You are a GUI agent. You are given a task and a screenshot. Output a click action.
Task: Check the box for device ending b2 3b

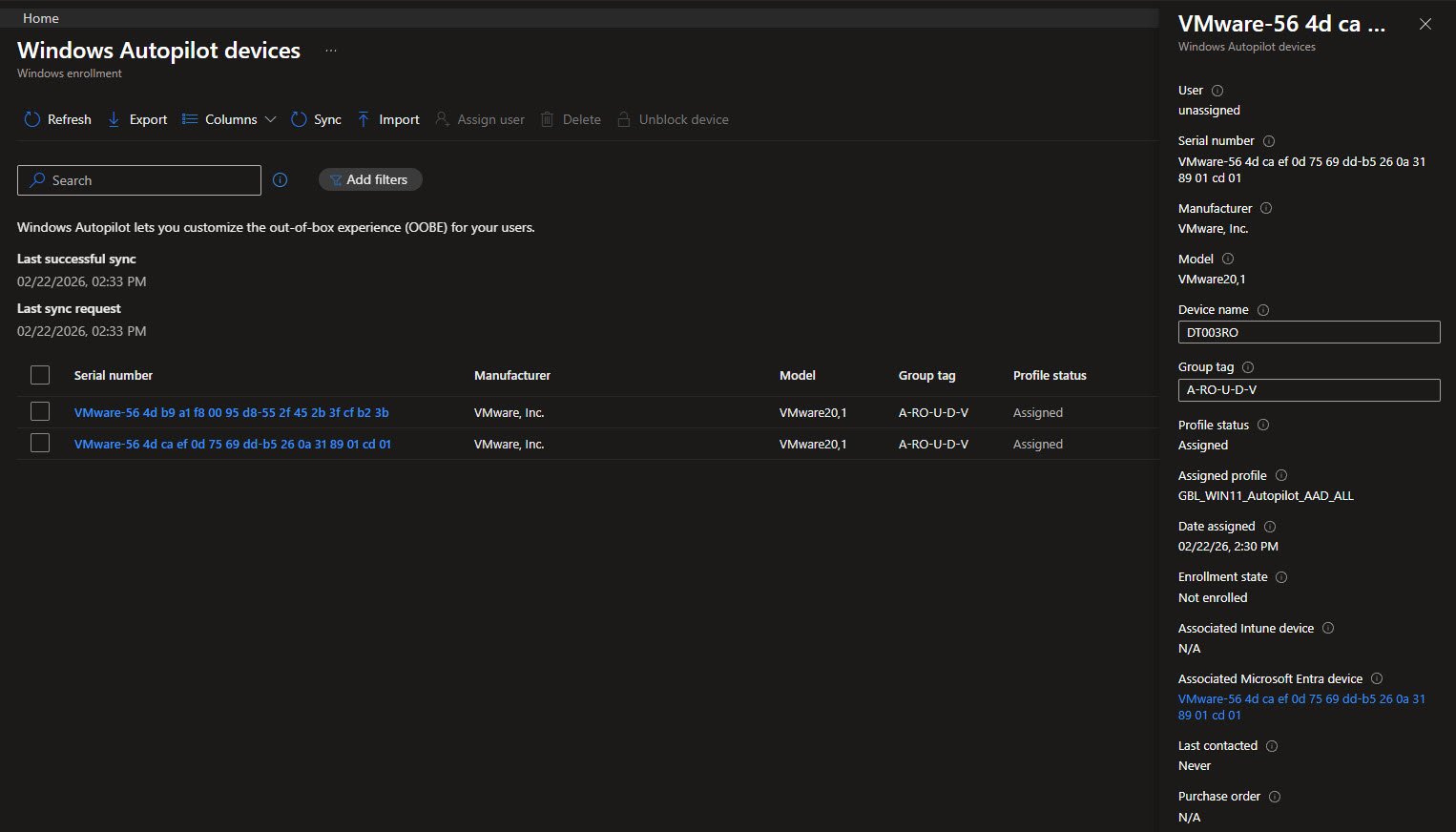pyautogui.click(x=40, y=411)
